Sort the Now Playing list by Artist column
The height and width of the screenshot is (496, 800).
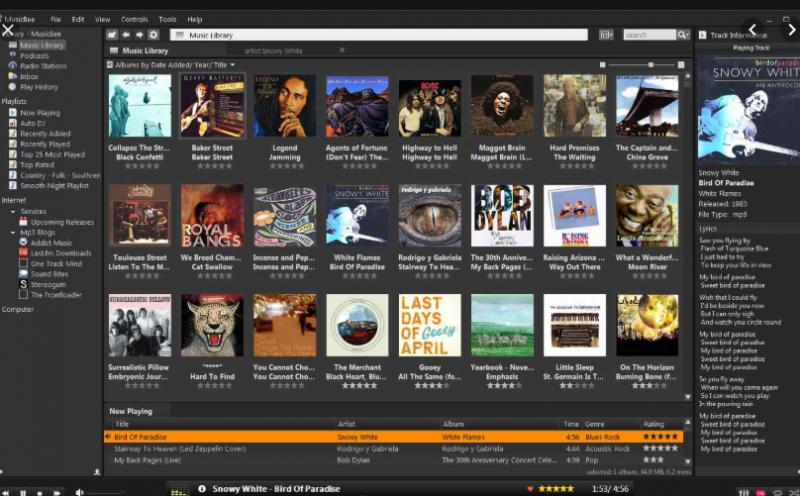(346, 424)
